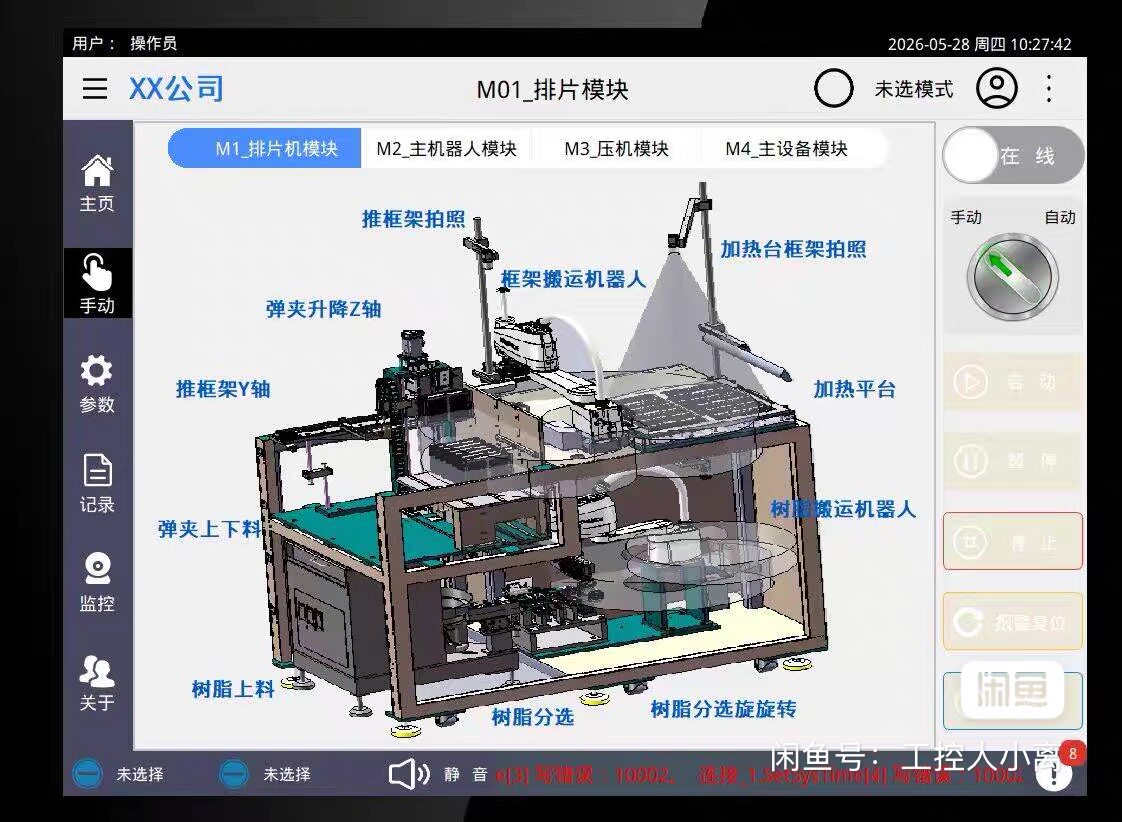This screenshot has height=822, width=1122.
Task: Select the 树脂上料 label
Action: coord(233,690)
